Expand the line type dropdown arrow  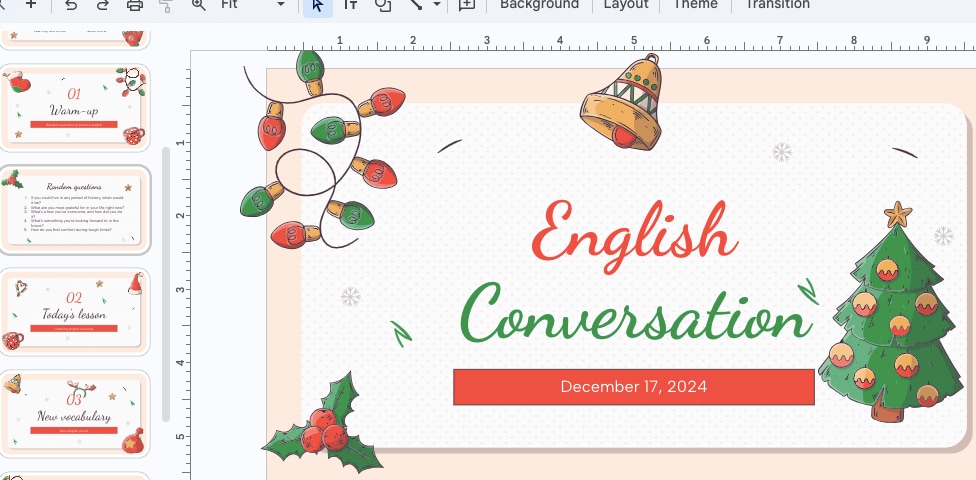tap(437, 4)
